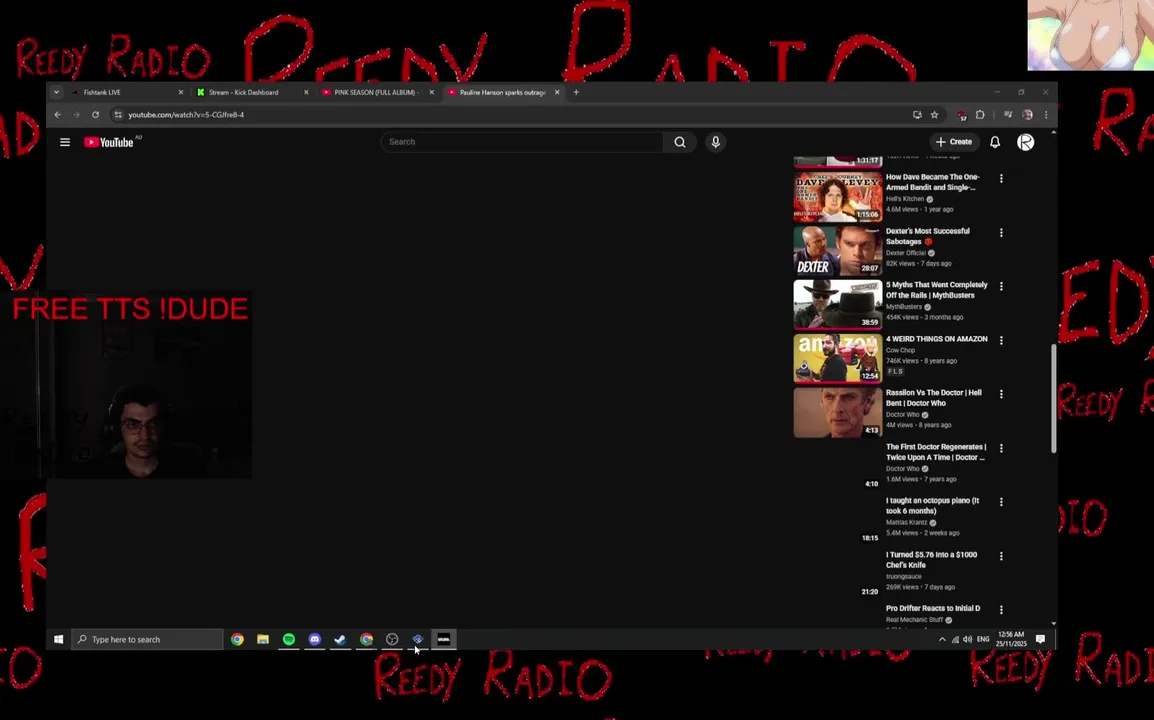View site information icon beside the URL

click(x=118, y=115)
